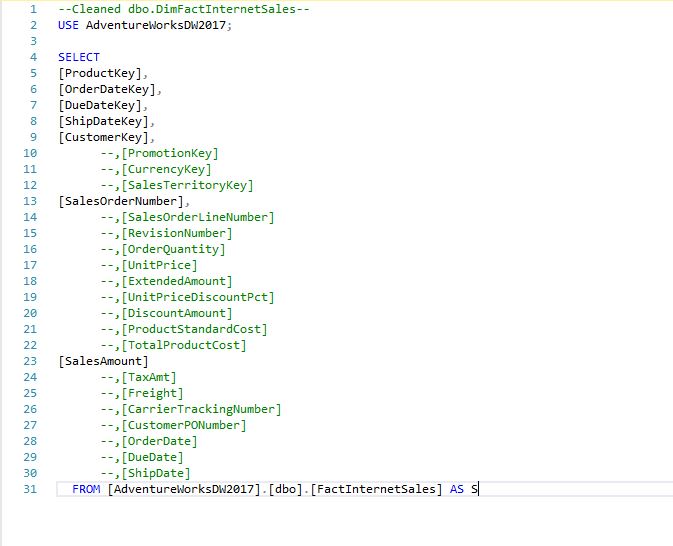Image resolution: width=673 pixels, height=546 pixels.
Task: Click the commented [ExtendedAmount] line
Action: (x=167, y=281)
